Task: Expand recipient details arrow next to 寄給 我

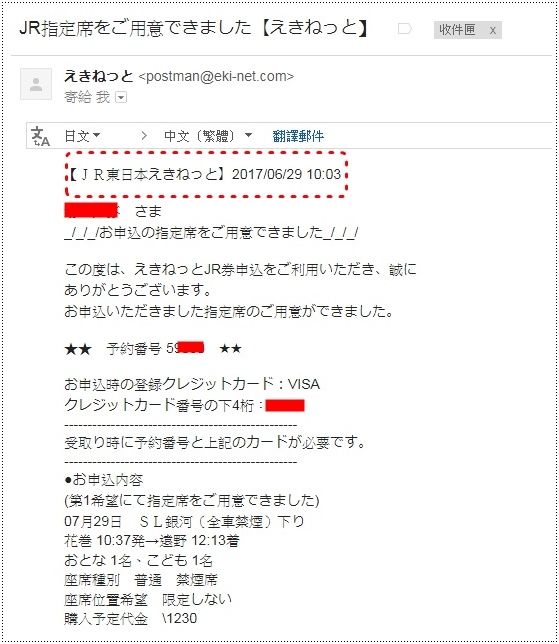Action: tap(121, 97)
